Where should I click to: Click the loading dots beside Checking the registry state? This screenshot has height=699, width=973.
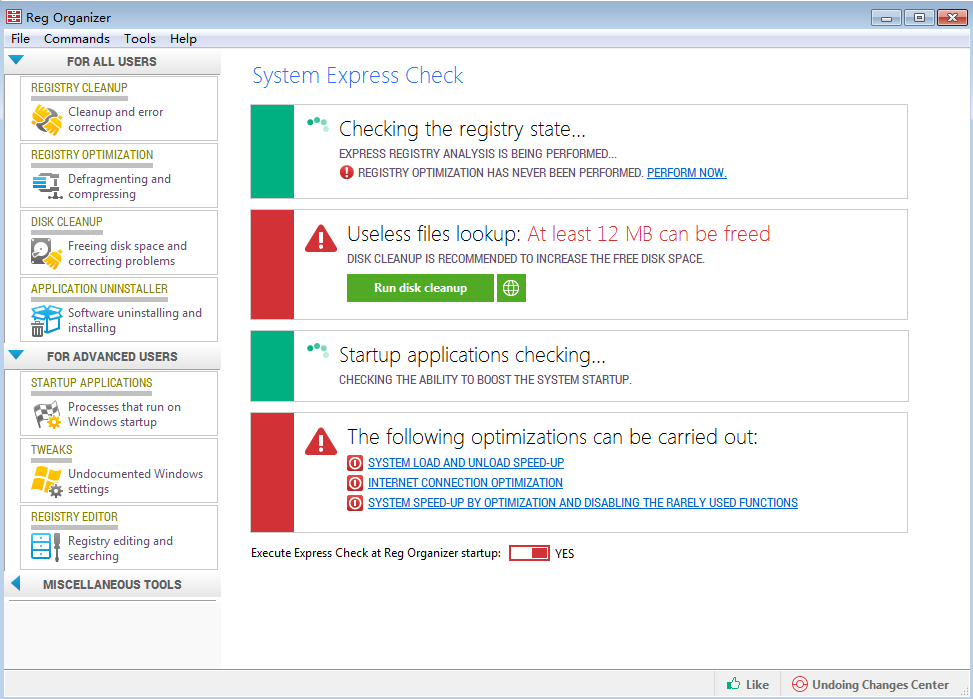318,124
